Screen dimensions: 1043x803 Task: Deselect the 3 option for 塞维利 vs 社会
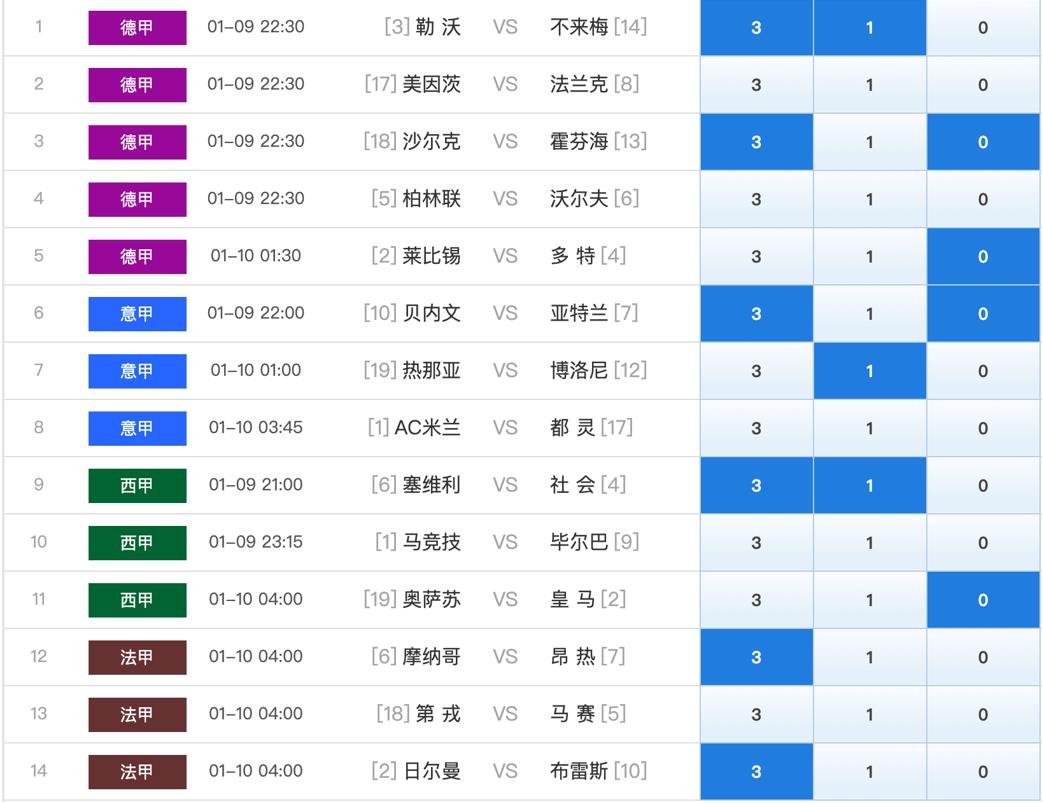tap(756, 485)
